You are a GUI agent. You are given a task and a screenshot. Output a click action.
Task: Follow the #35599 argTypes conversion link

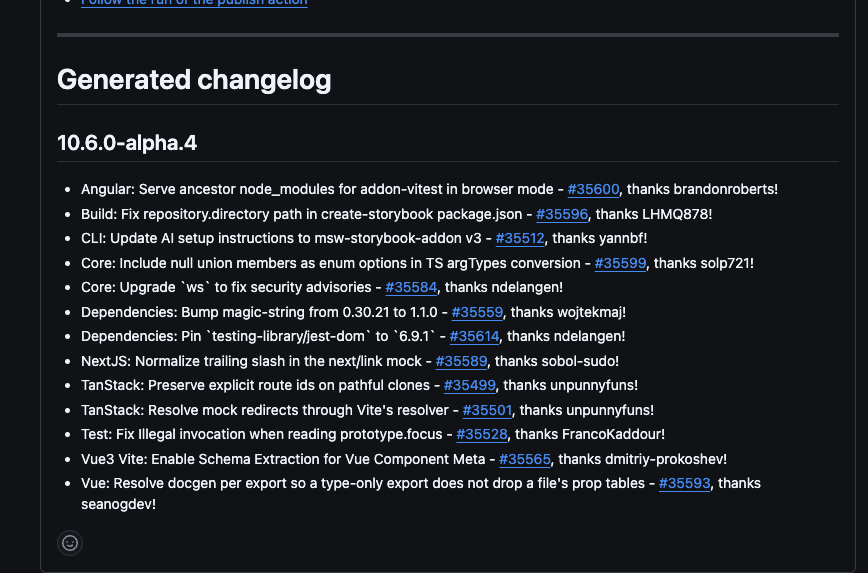pyautogui.click(x=620, y=264)
